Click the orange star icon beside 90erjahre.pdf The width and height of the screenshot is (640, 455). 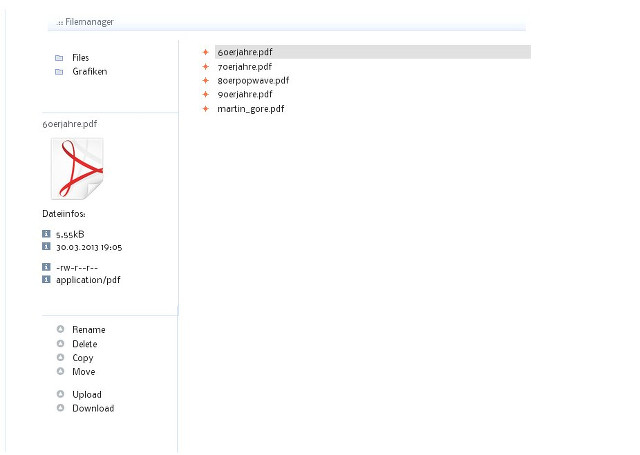206,94
